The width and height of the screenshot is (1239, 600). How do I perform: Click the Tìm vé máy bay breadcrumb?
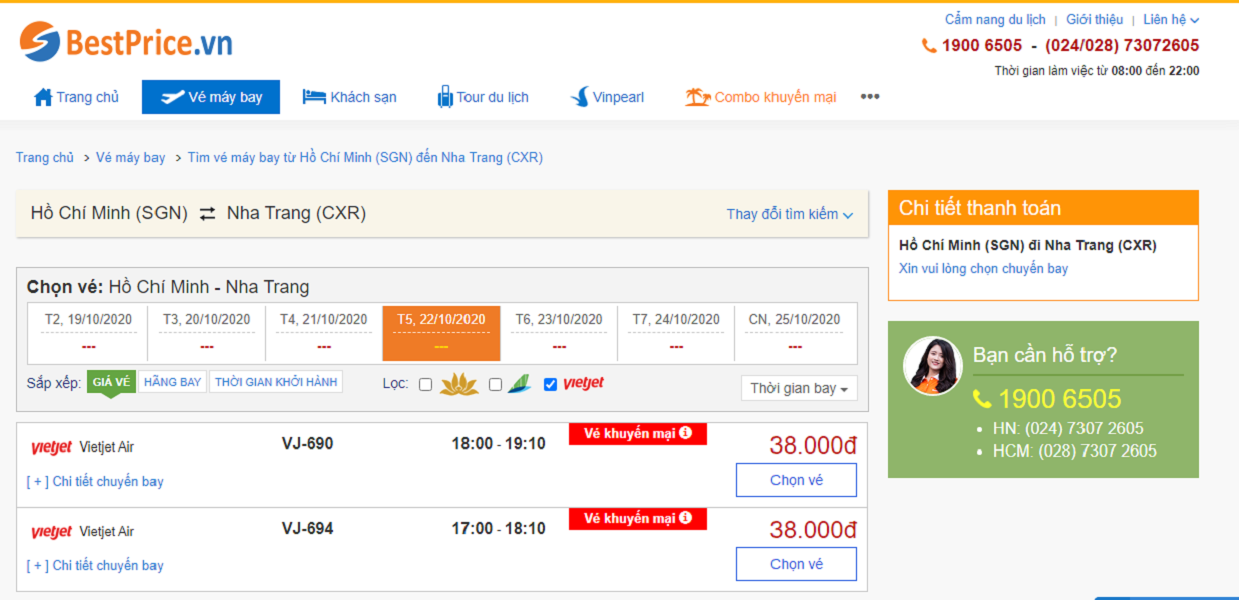365,157
